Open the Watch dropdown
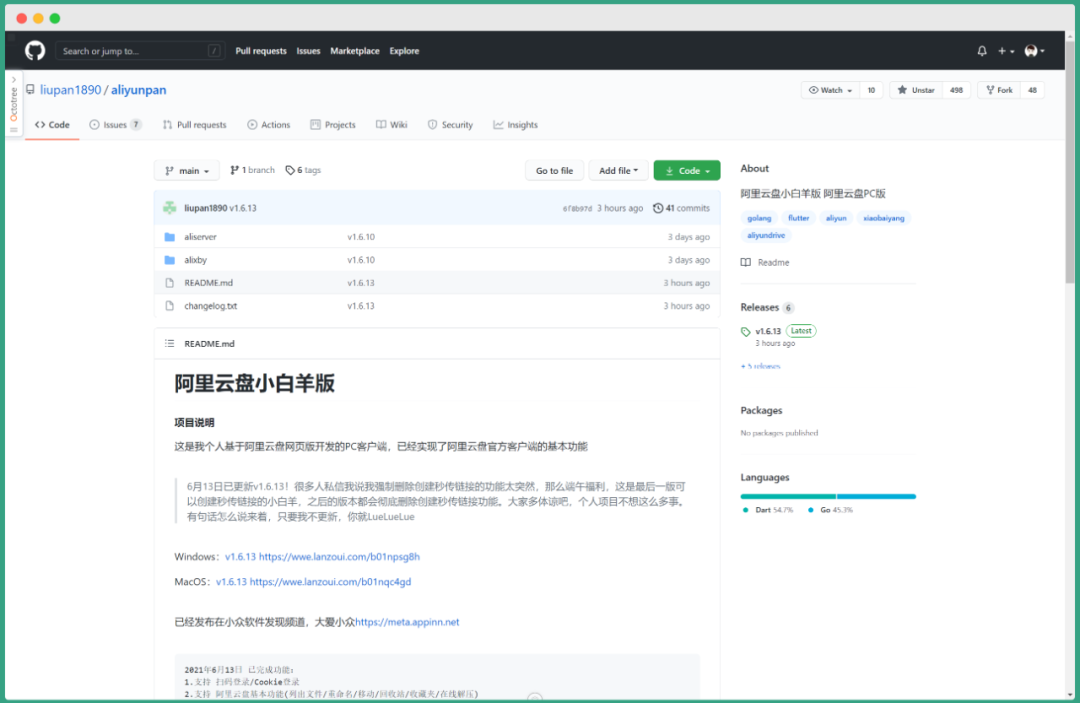Image resolution: width=1080 pixels, height=703 pixels. pyautogui.click(x=831, y=90)
